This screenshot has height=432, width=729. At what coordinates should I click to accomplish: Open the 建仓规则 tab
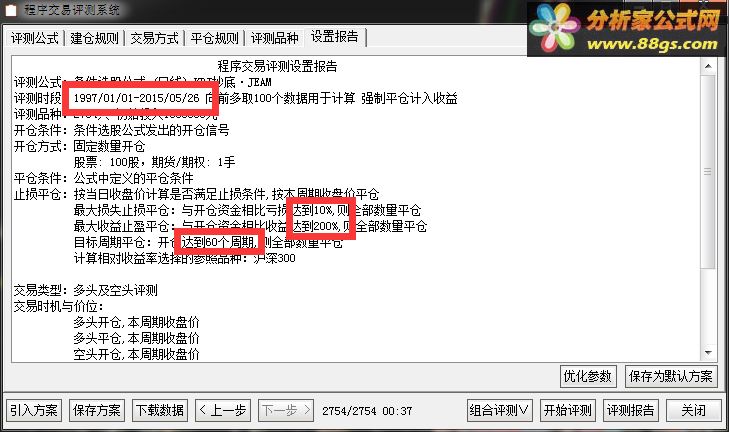(94, 38)
